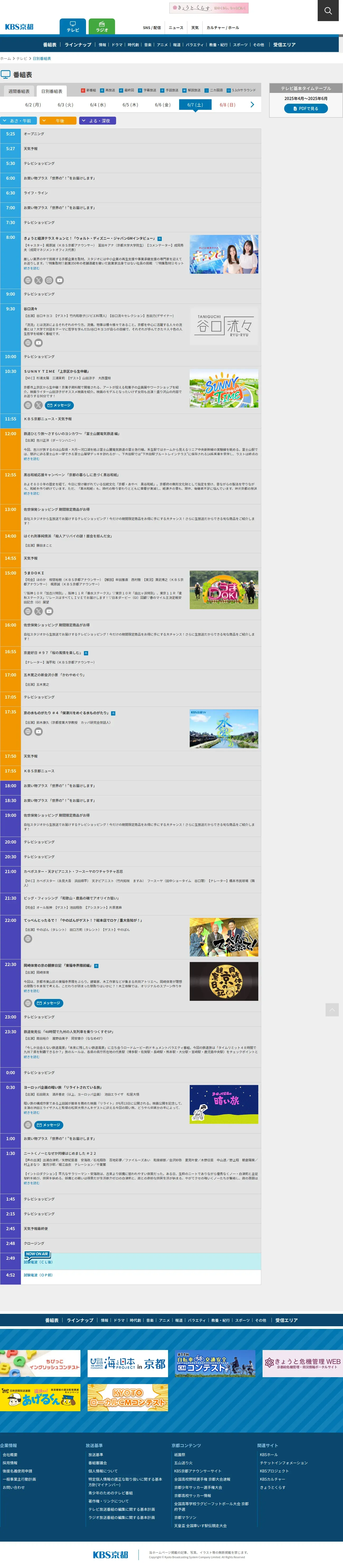This screenshot has width=343, height=1568.
Task: Collapse the 午後 time section
Action: tap(58, 121)
